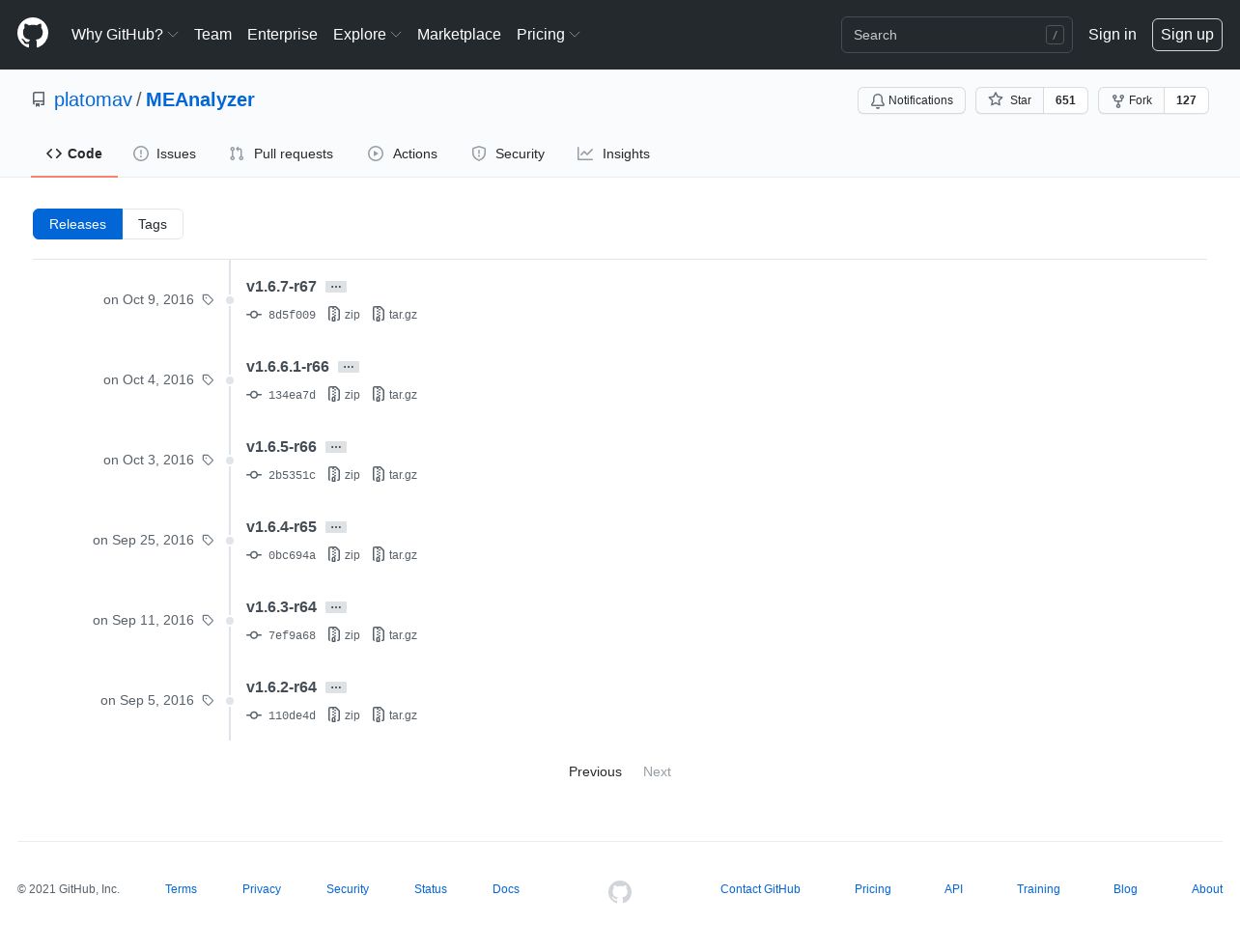Open release v1.6.4-r65
The width and height of the screenshot is (1240, 952).
[281, 527]
